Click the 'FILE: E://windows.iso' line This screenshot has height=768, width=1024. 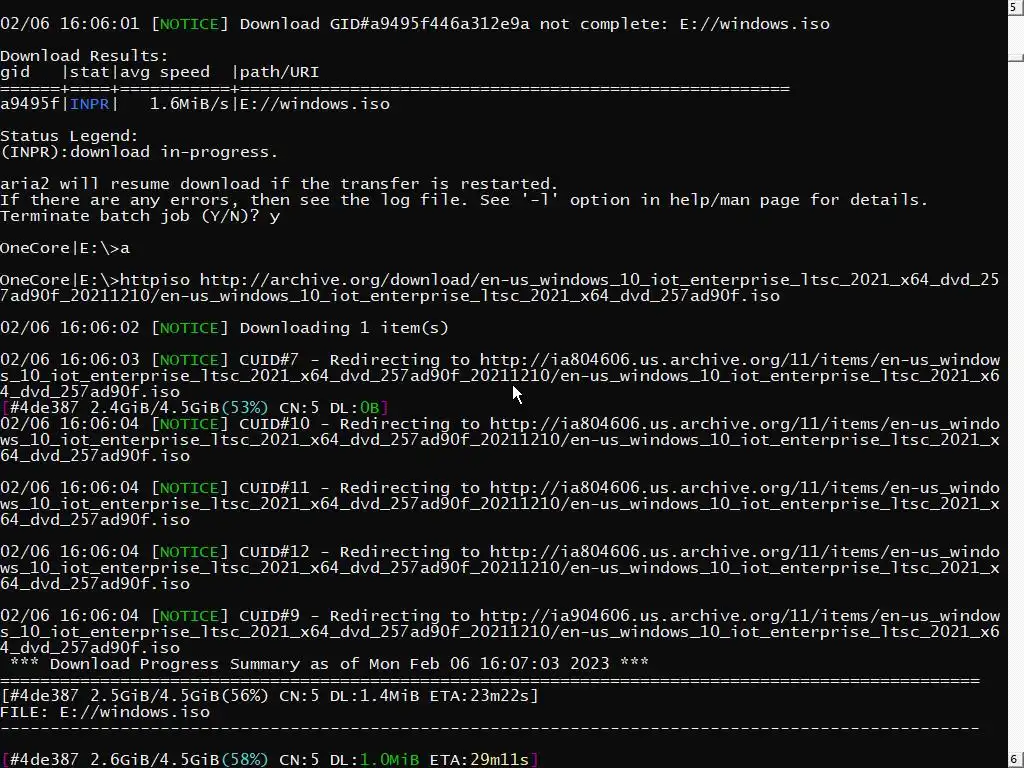coord(105,712)
